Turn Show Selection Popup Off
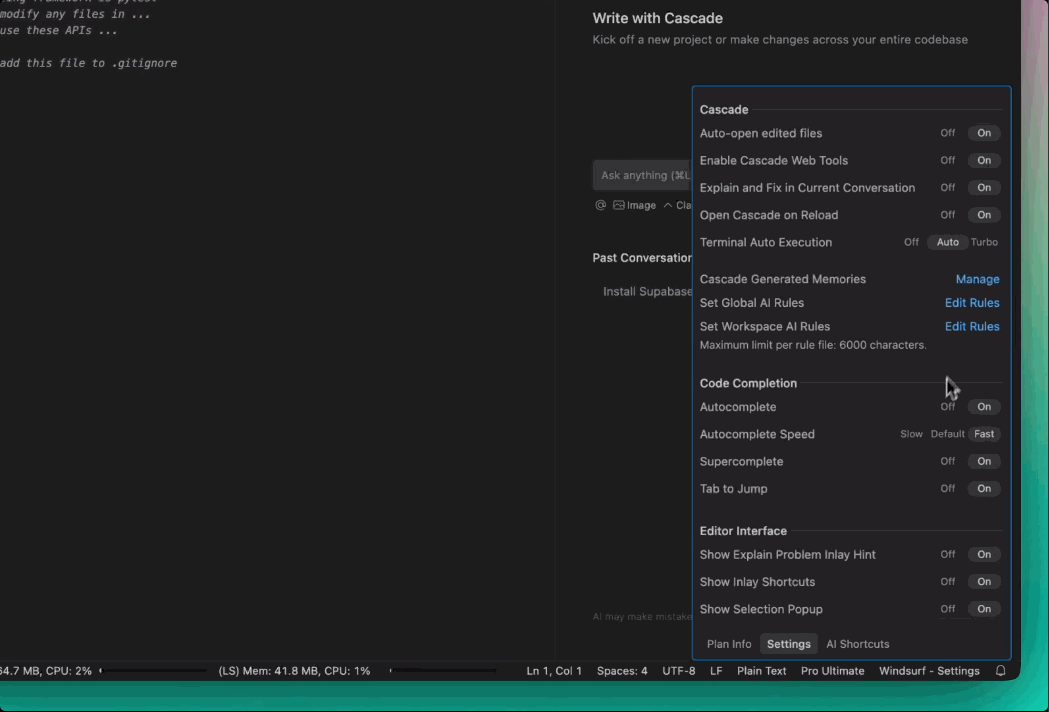 click(x=947, y=609)
